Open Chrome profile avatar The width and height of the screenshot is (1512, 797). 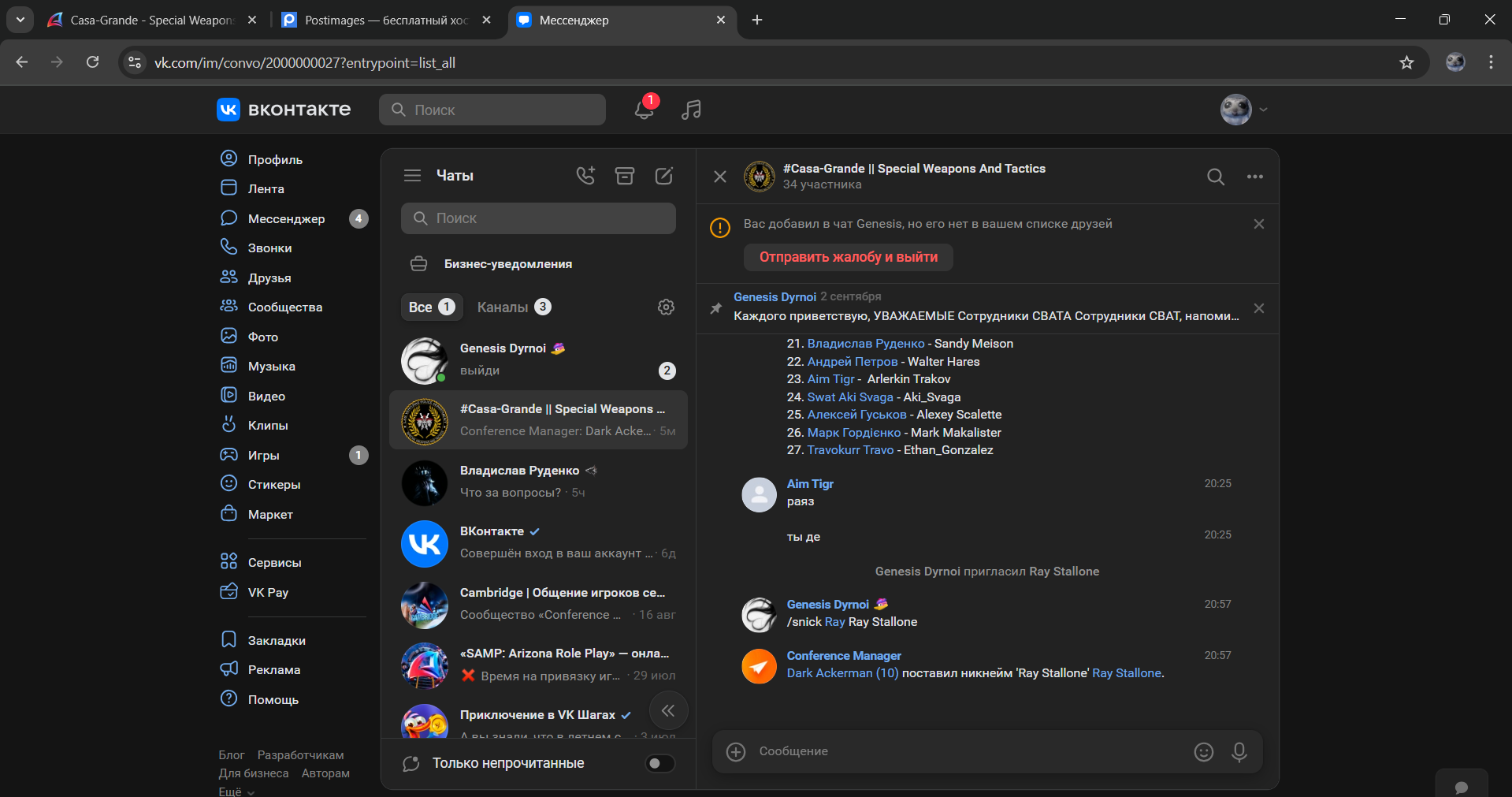[x=1455, y=62]
